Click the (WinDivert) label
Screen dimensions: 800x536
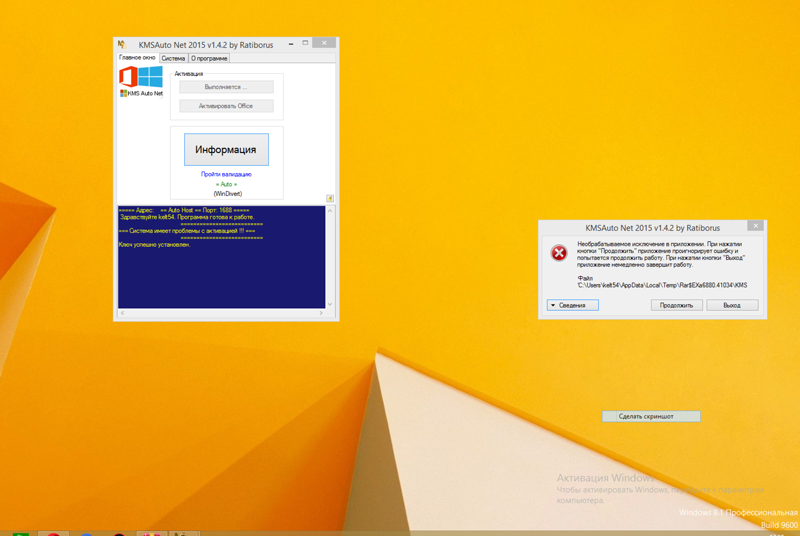click(x=228, y=194)
